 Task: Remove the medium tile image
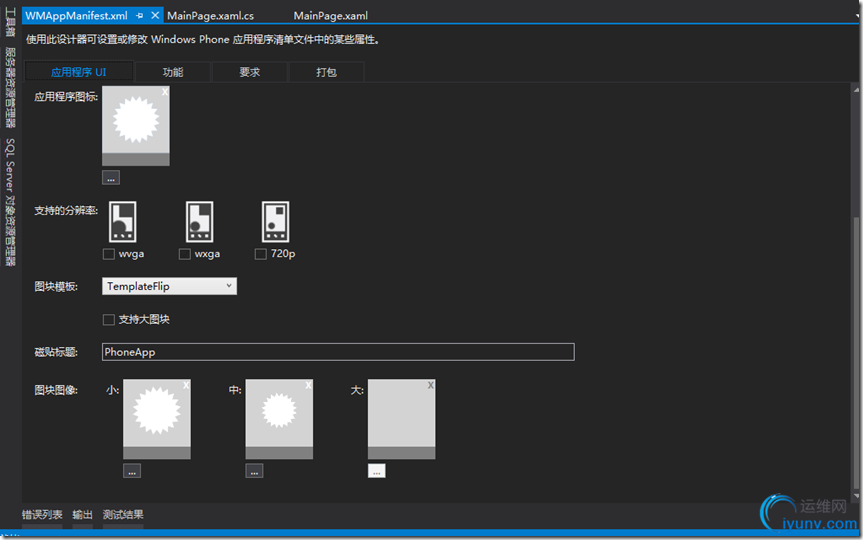pos(308,385)
